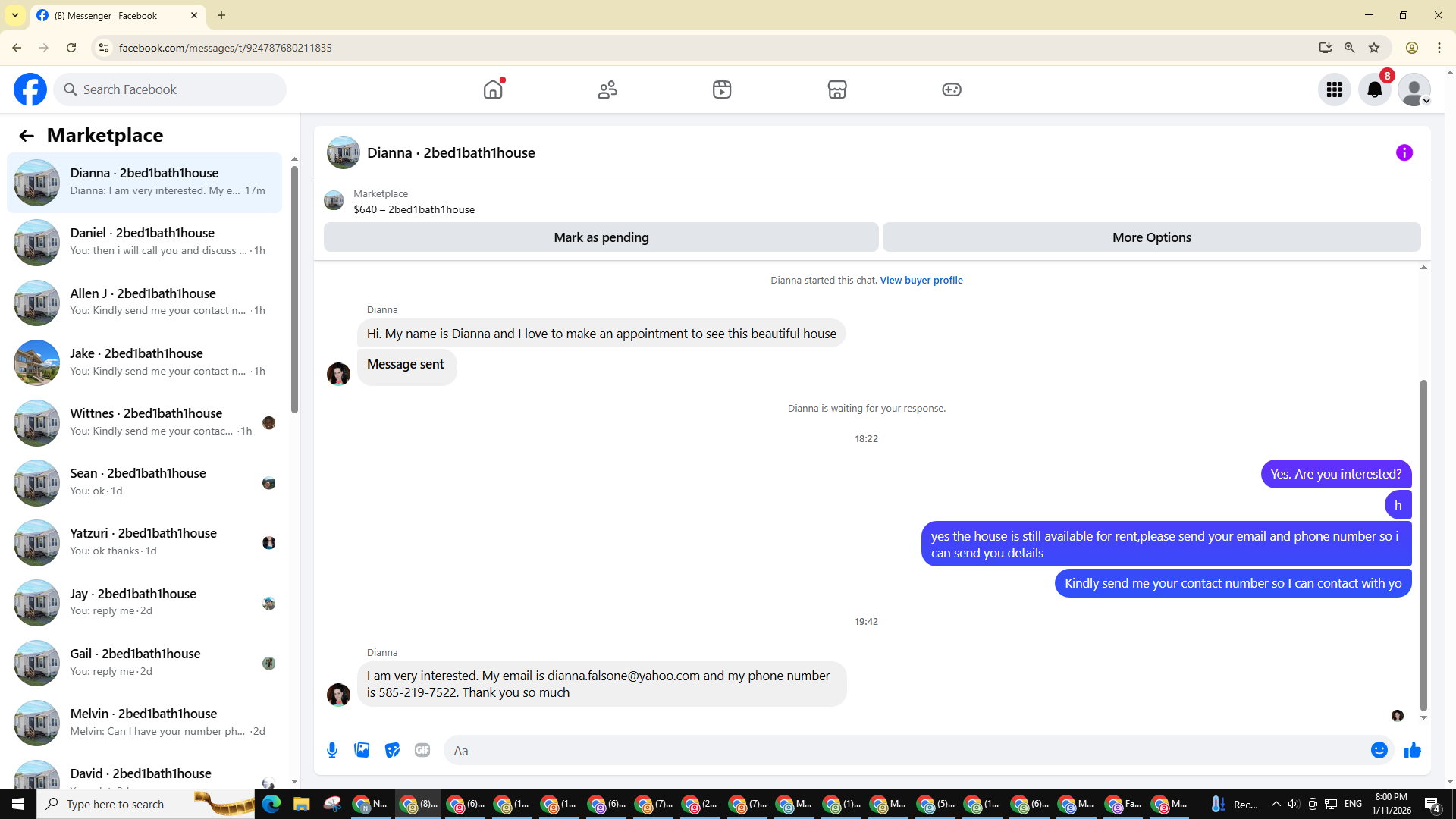Image resolution: width=1456 pixels, height=819 pixels.
Task: Open the notifications bell
Action: pos(1375,89)
